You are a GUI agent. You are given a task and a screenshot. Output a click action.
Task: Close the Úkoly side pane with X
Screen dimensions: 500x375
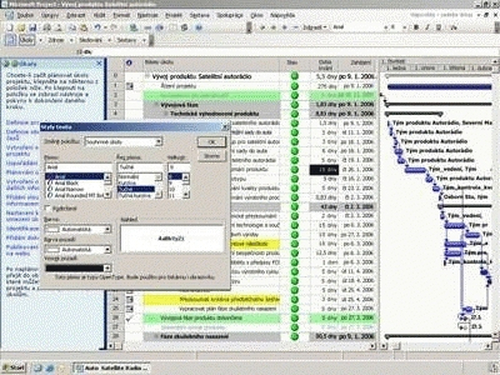click(x=99, y=63)
